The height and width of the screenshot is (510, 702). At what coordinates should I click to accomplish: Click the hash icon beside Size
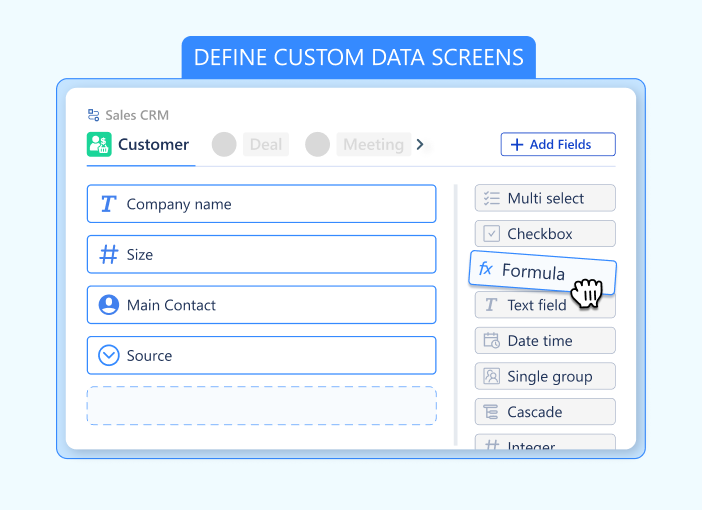pyautogui.click(x=108, y=255)
